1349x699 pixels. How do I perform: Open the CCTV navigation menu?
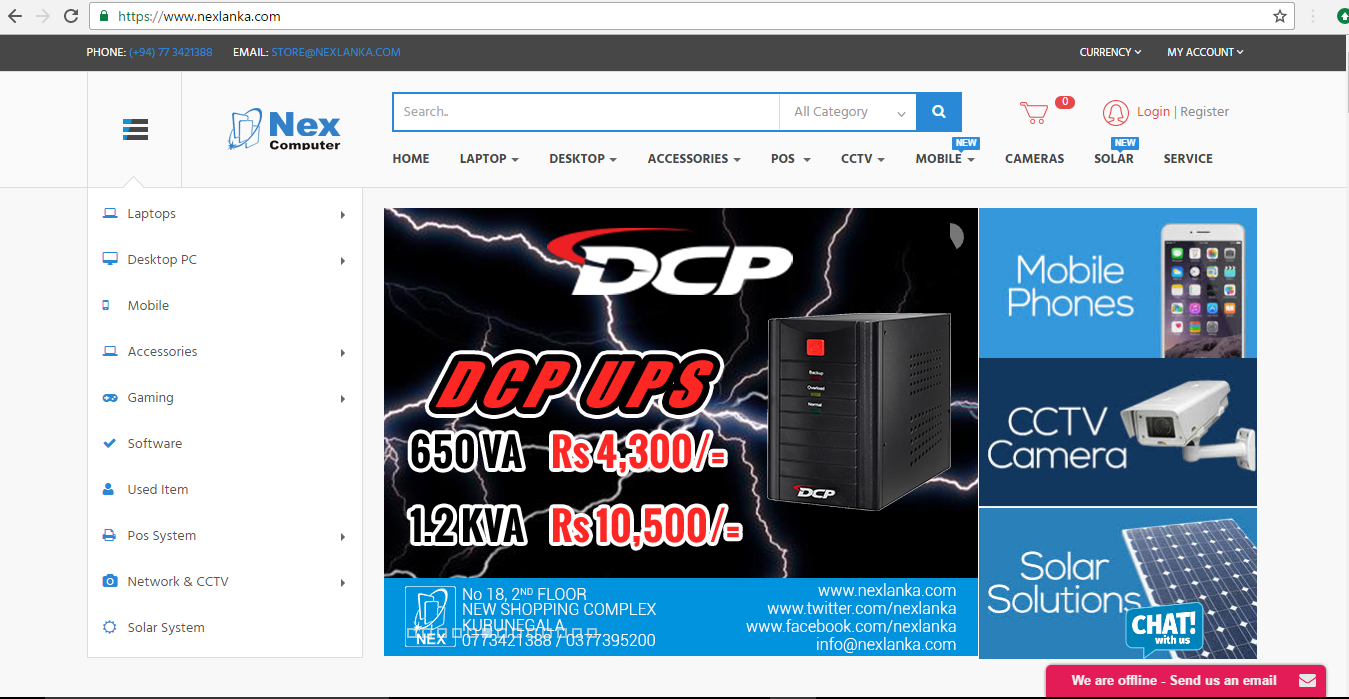862,159
